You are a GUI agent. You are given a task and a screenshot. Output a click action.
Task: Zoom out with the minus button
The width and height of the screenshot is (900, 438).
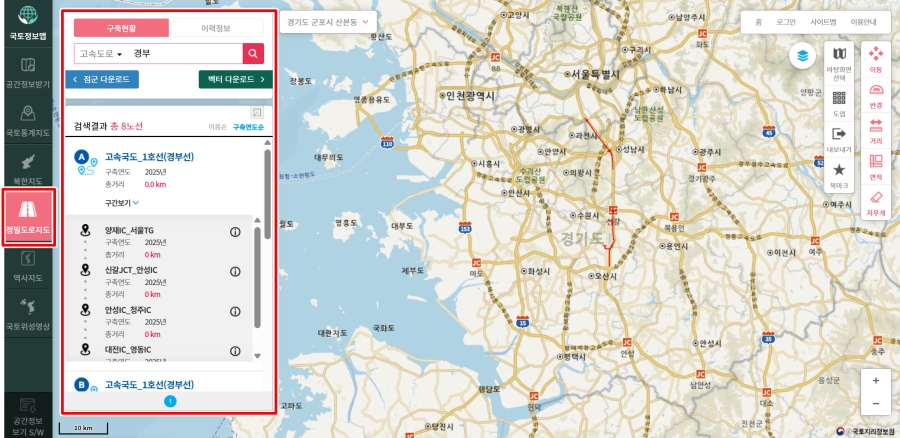click(876, 404)
